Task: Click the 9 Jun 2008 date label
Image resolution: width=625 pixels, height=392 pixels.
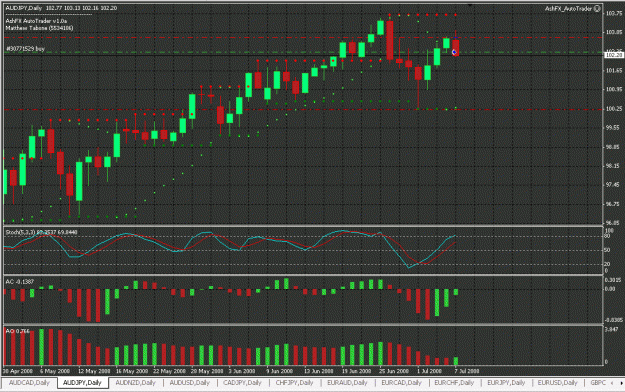Action: (x=279, y=371)
